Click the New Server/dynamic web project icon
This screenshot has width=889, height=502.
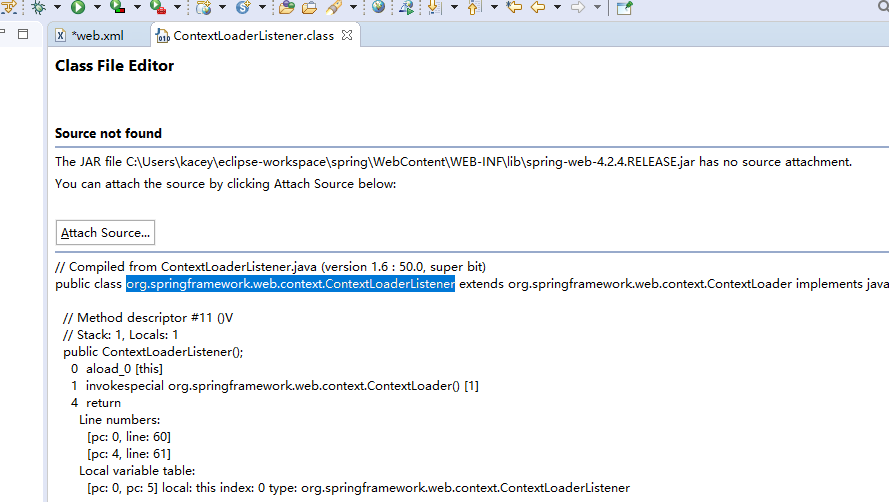pyautogui.click(x=204, y=7)
